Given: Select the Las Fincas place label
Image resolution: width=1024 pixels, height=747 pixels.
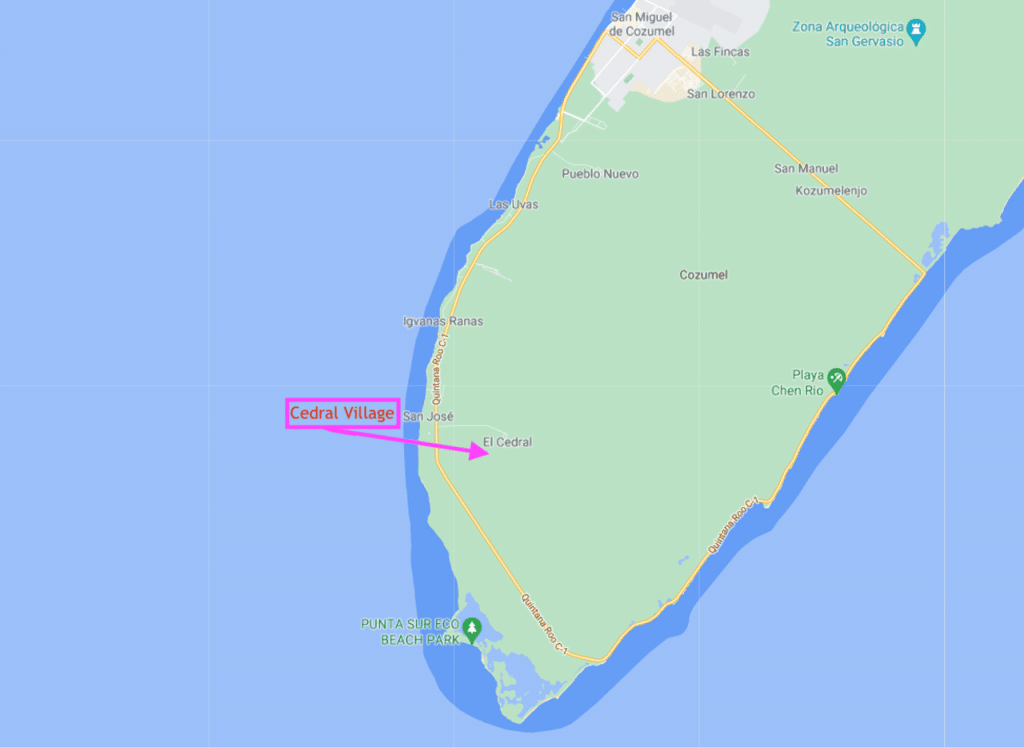Looking at the screenshot, I should [x=720, y=52].
